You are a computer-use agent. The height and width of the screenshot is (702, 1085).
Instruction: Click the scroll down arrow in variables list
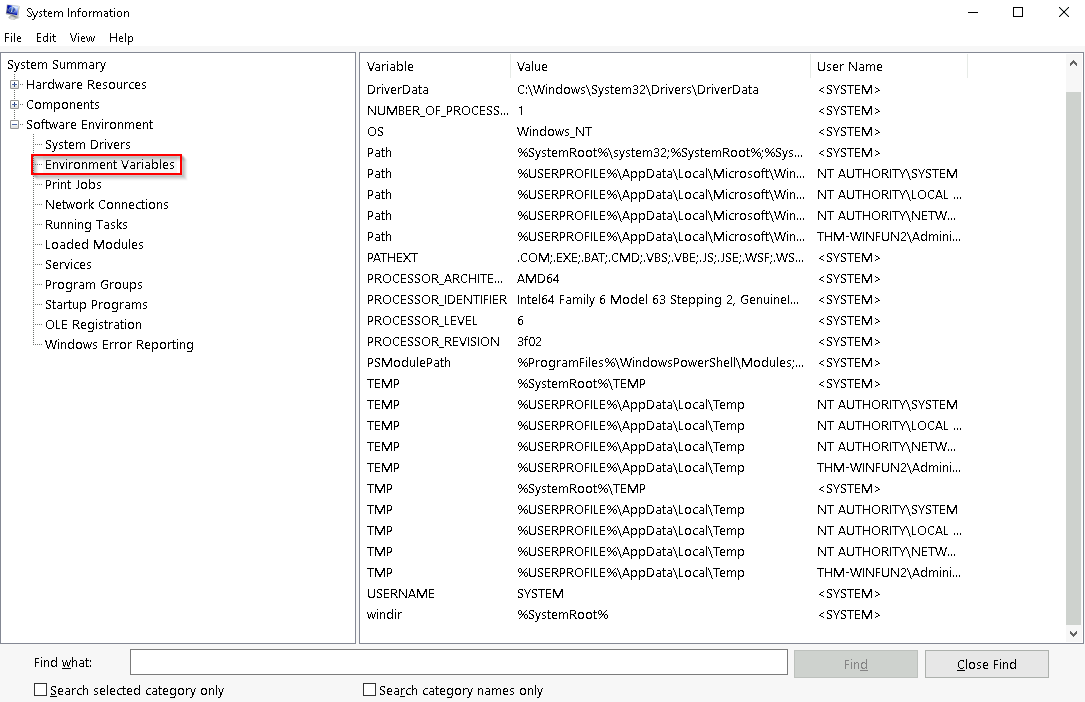click(x=1075, y=634)
